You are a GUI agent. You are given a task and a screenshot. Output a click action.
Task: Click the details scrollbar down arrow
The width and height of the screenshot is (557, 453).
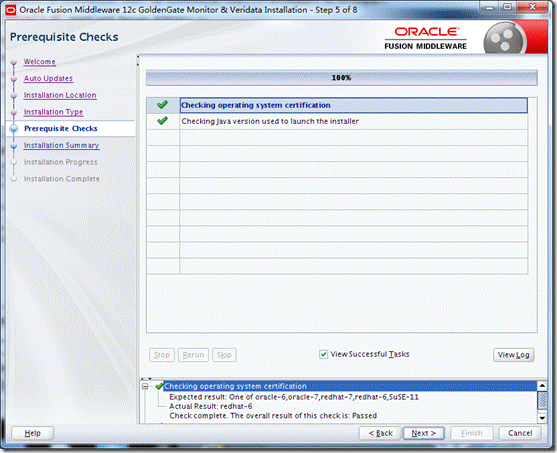pyautogui.click(x=542, y=418)
